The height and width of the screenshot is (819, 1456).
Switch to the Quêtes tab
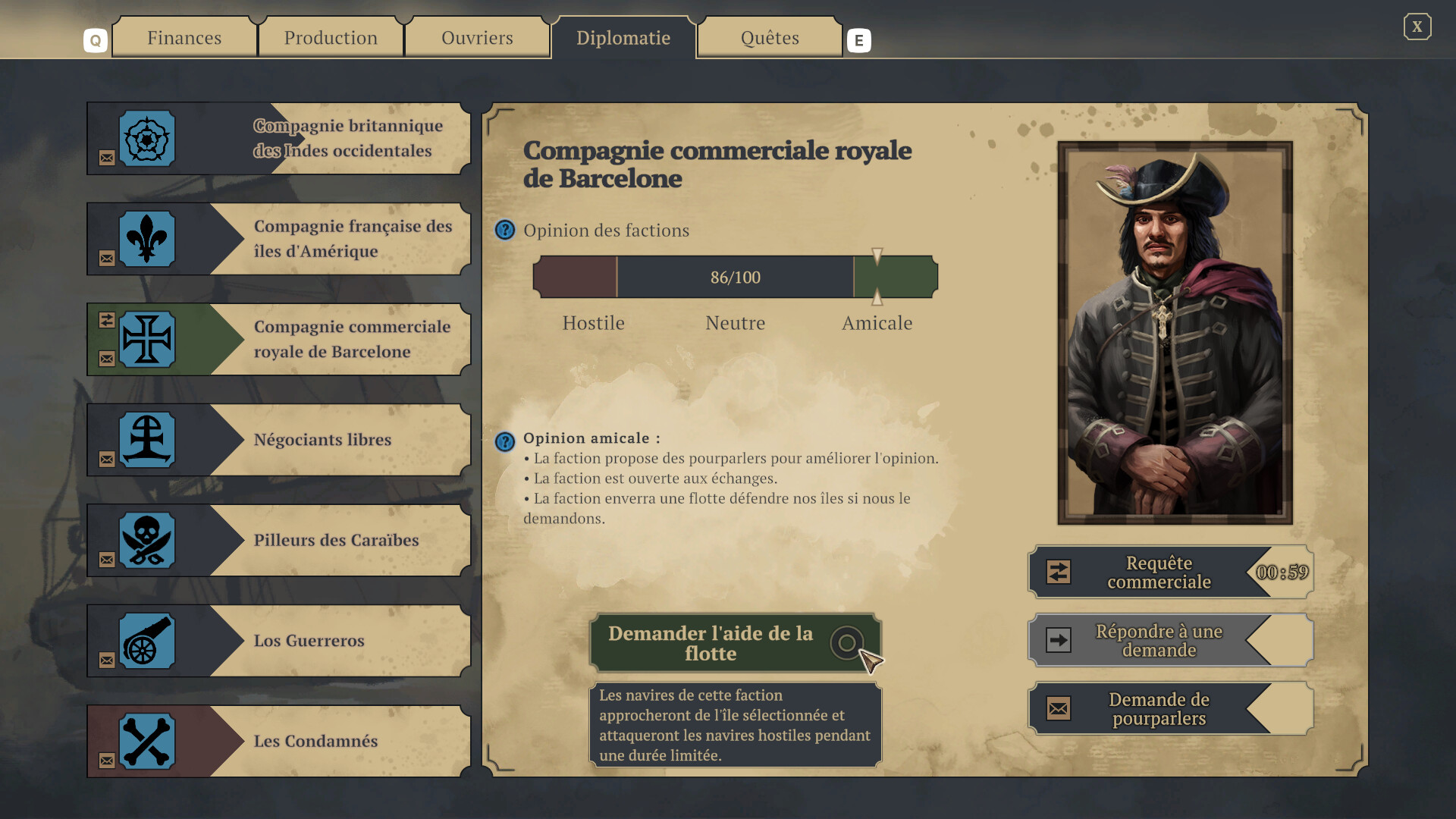[x=770, y=38]
